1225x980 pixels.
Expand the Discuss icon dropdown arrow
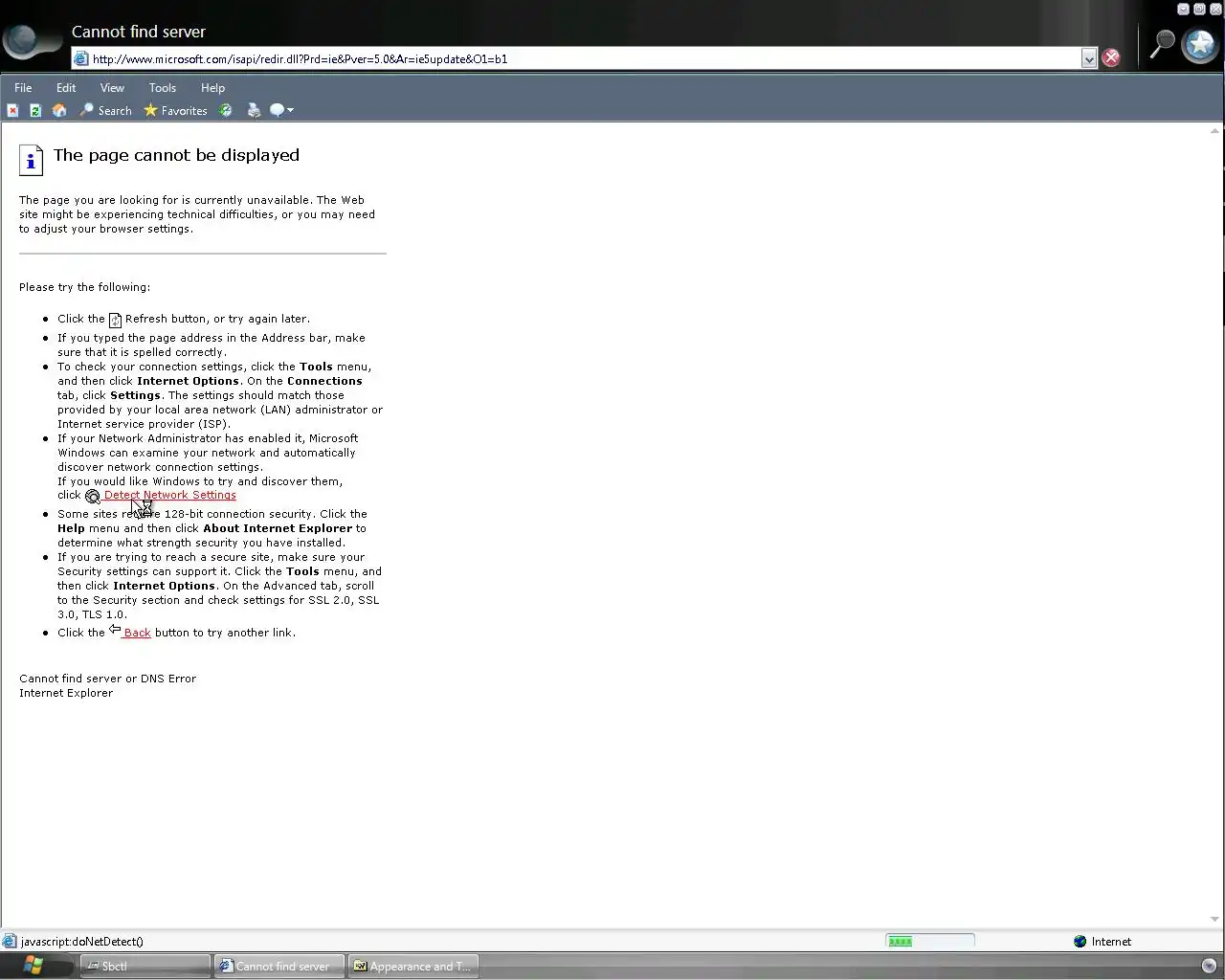tap(290, 111)
